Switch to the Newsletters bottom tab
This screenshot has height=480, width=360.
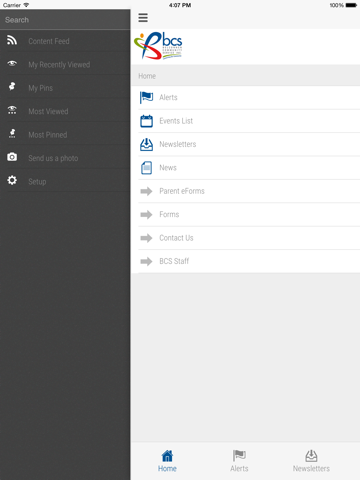(x=311, y=461)
